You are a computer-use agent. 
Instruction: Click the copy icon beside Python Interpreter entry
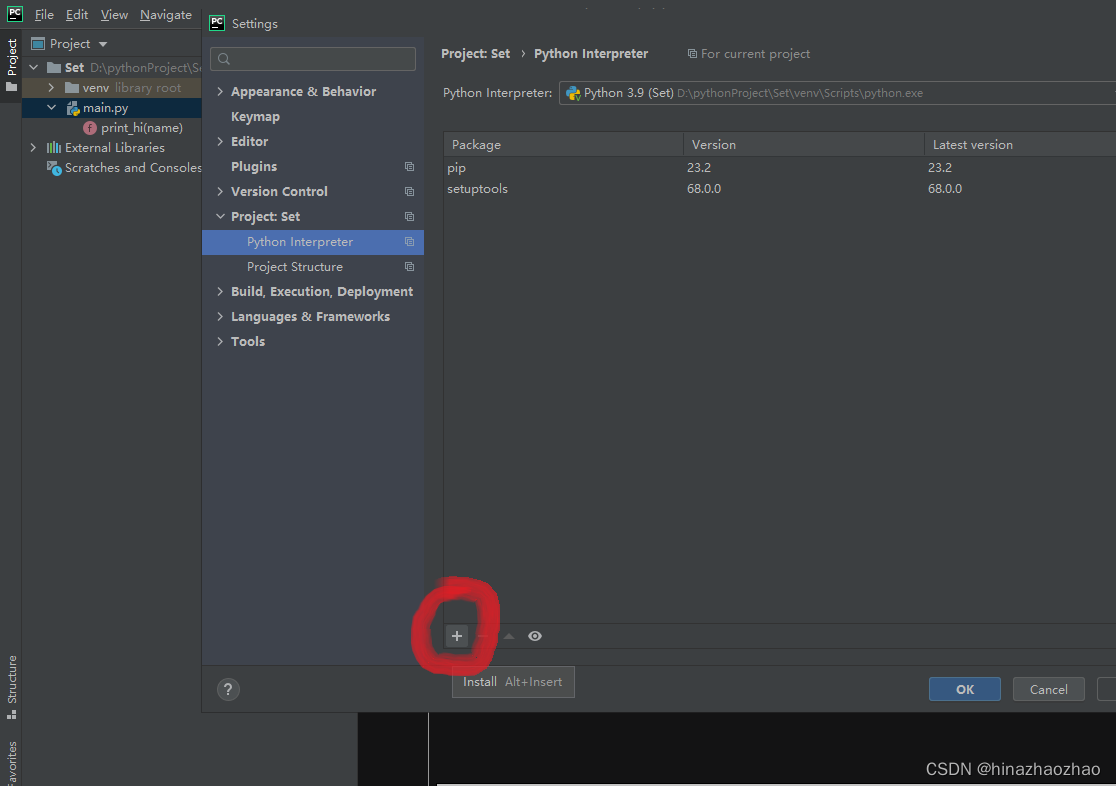[x=409, y=242]
